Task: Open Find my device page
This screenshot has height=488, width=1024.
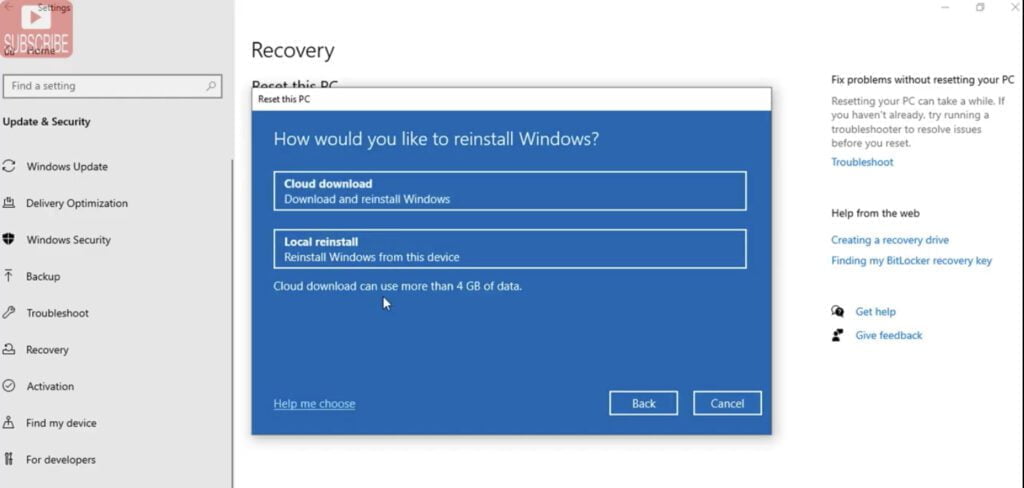Action: tap(61, 423)
